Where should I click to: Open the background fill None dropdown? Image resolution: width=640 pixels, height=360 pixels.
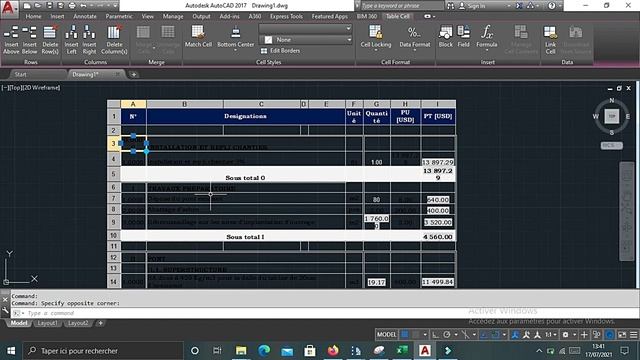[349, 40]
